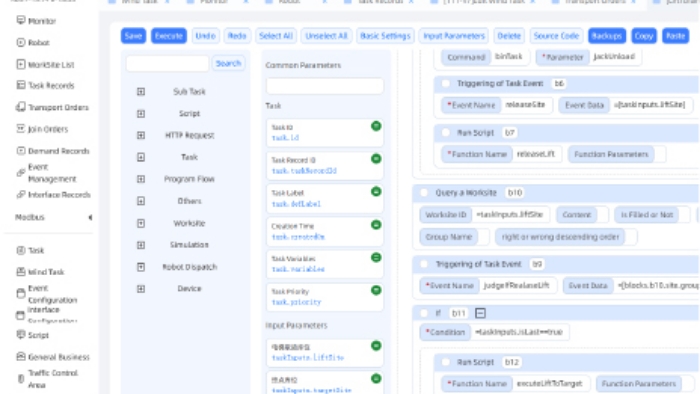The height and width of the screenshot is (394, 700).
Task: Expand the Task tree node
Action: 141,157
